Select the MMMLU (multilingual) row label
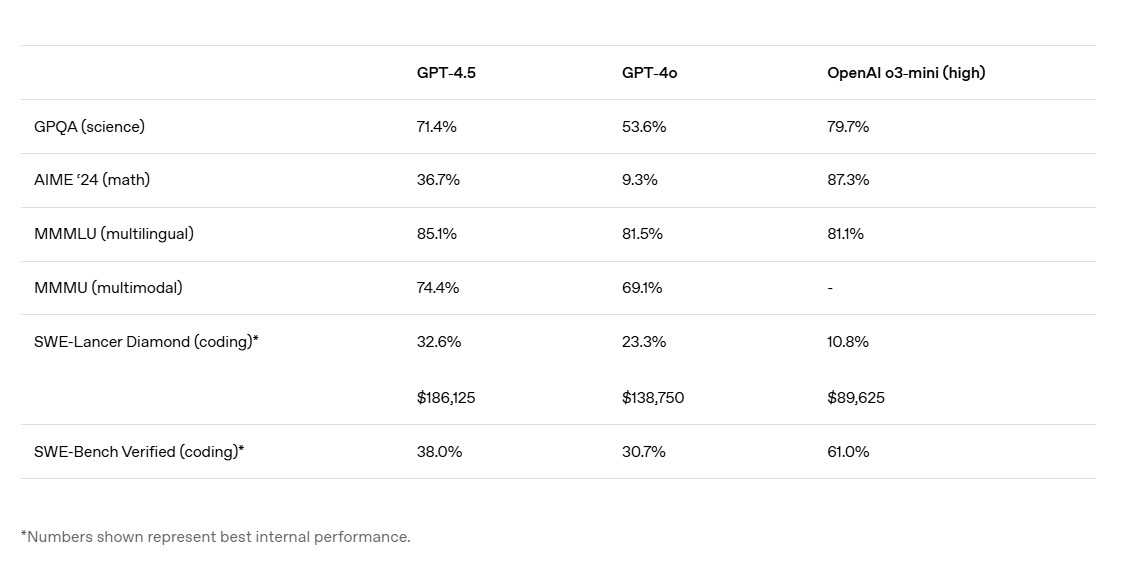1126x577 pixels. click(x=114, y=234)
